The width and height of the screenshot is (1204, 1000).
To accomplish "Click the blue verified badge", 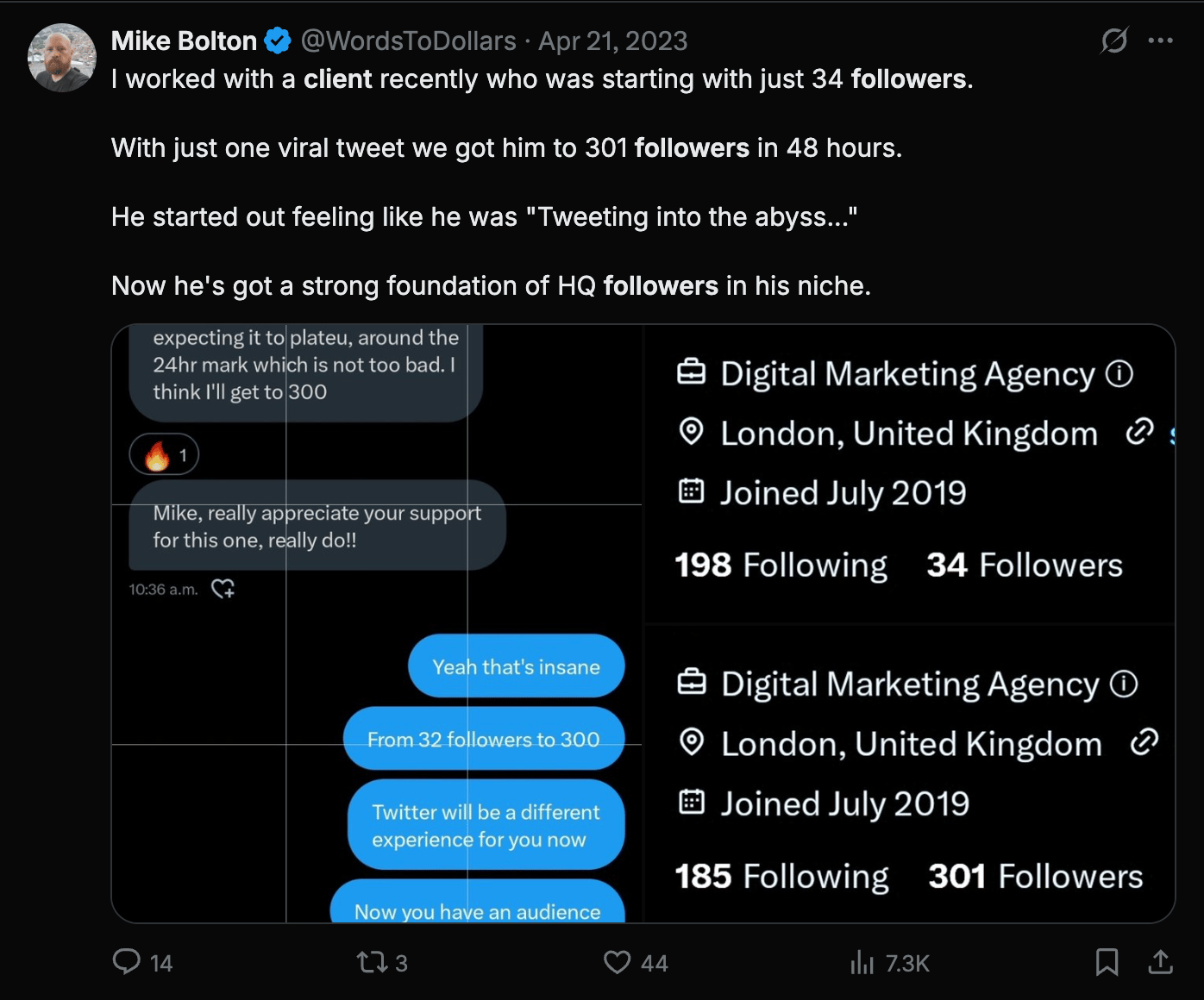I will (x=278, y=41).
